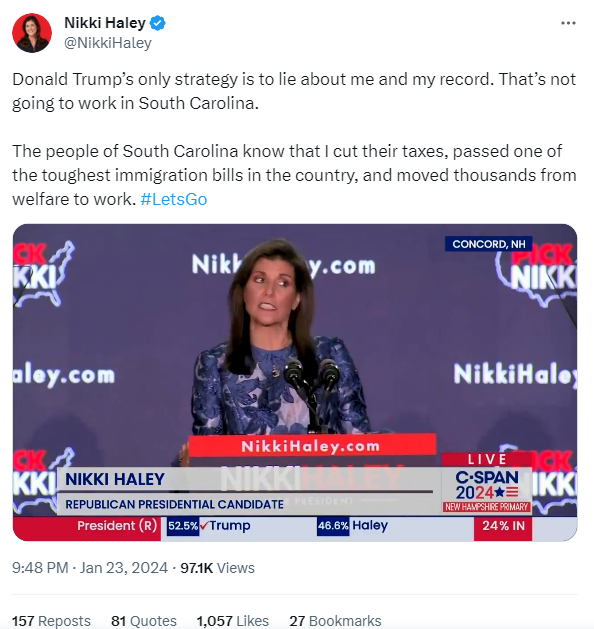Image resolution: width=594 pixels, height=629 pixels.
Task: Open the @NikkiHaley handle link
Action: 108,43
